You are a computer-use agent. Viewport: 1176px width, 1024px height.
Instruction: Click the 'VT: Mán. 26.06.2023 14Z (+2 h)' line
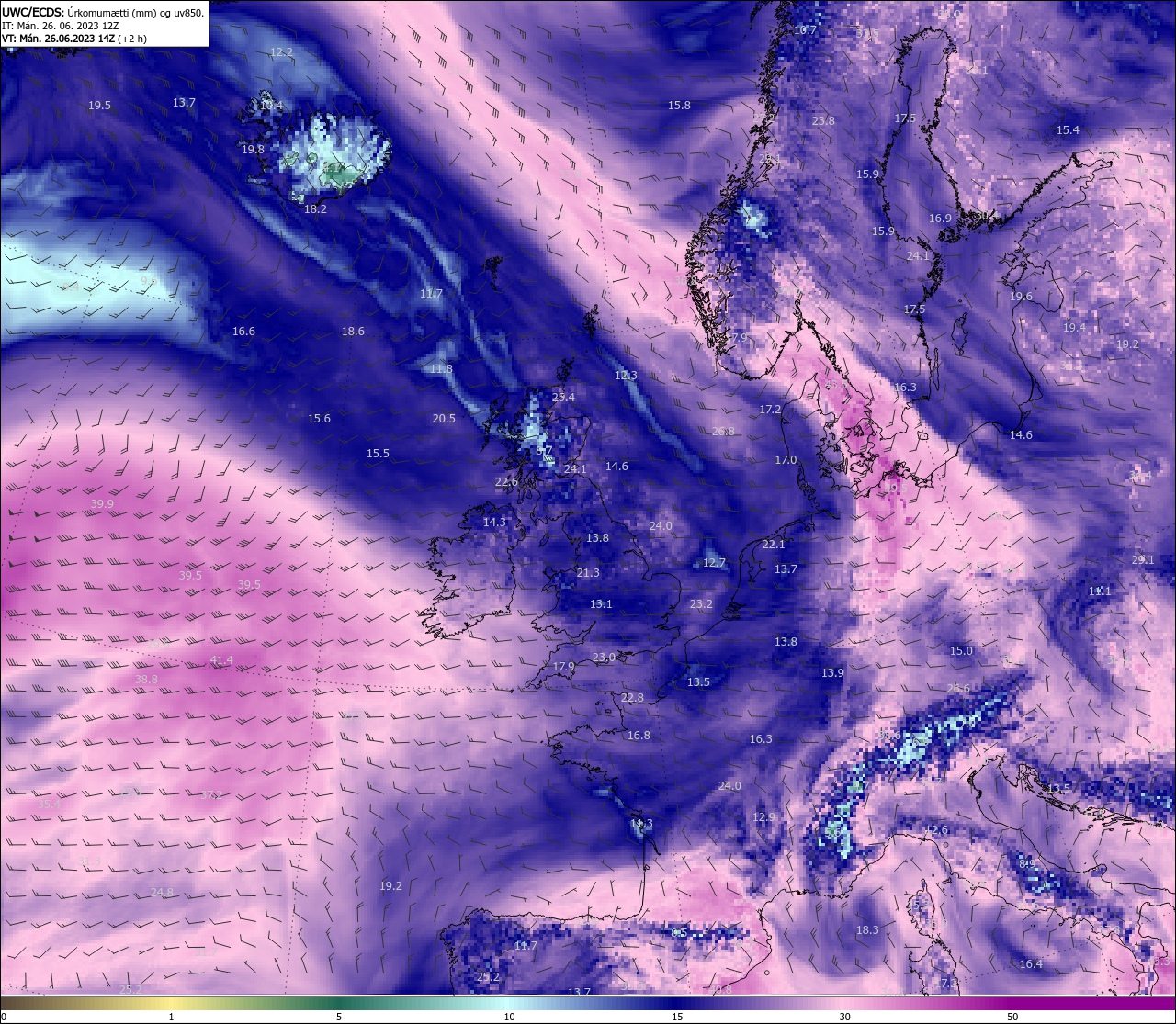(75, 39)
